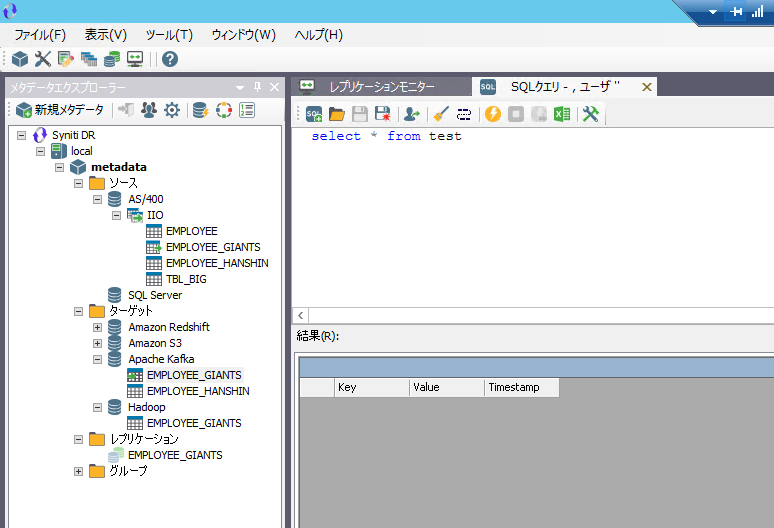
Task: Click the metadata cube icon in main toolbar
Action: coord(20,59)
